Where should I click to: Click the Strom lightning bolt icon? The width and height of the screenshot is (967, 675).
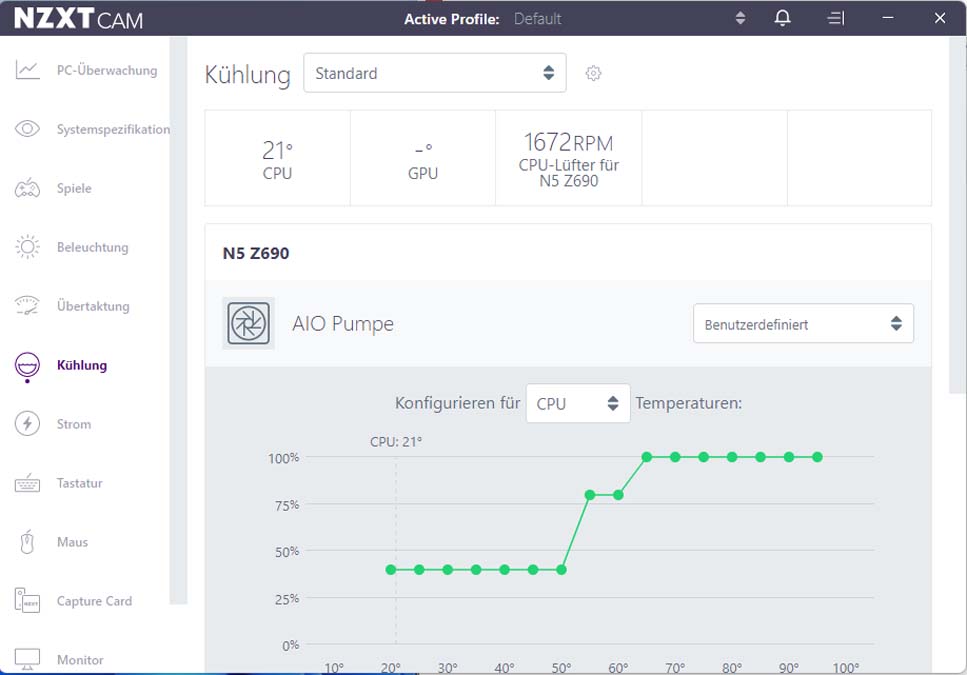[x=27, y=423]
